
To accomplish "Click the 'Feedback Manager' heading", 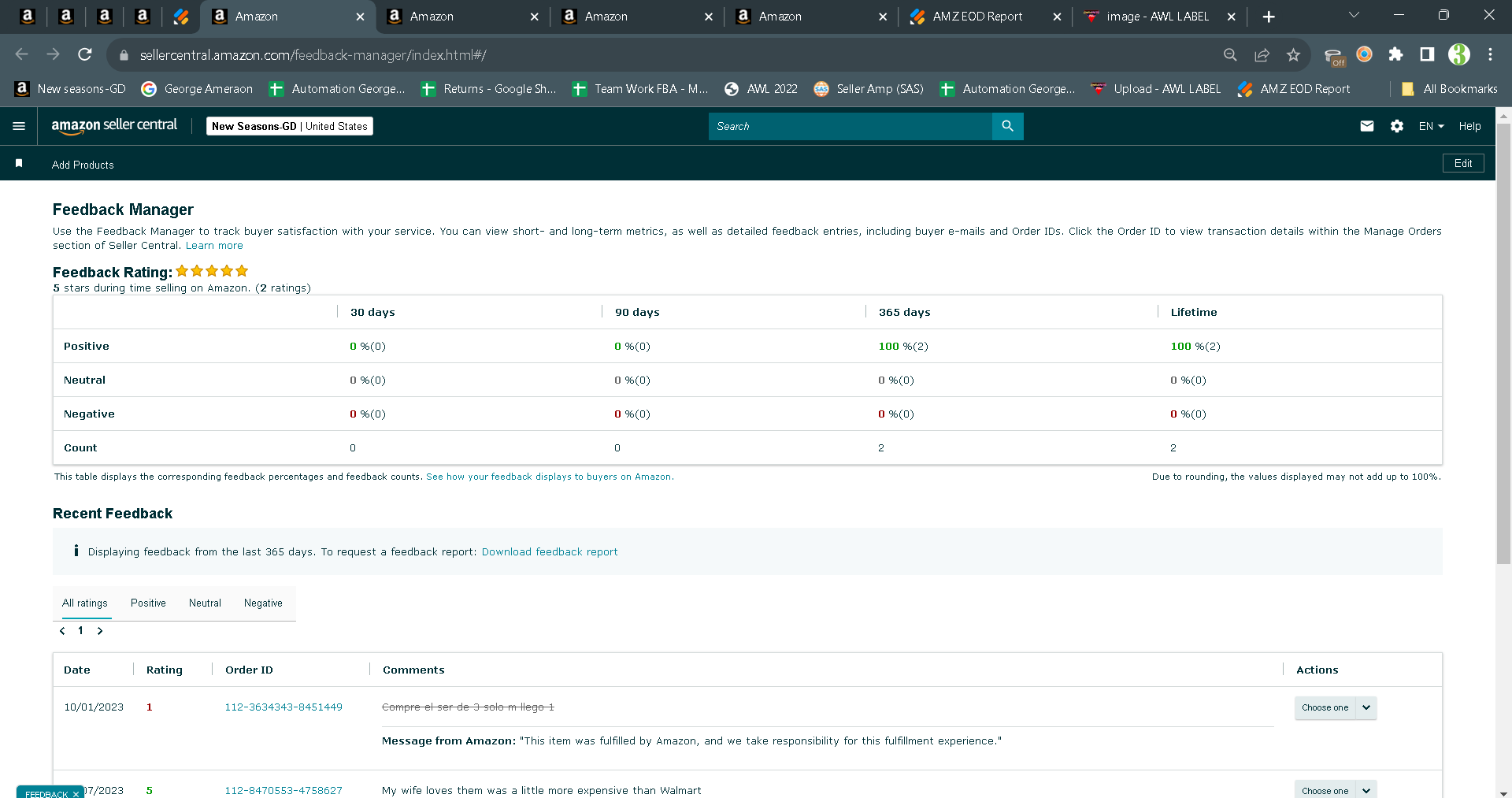I will 123,210.
